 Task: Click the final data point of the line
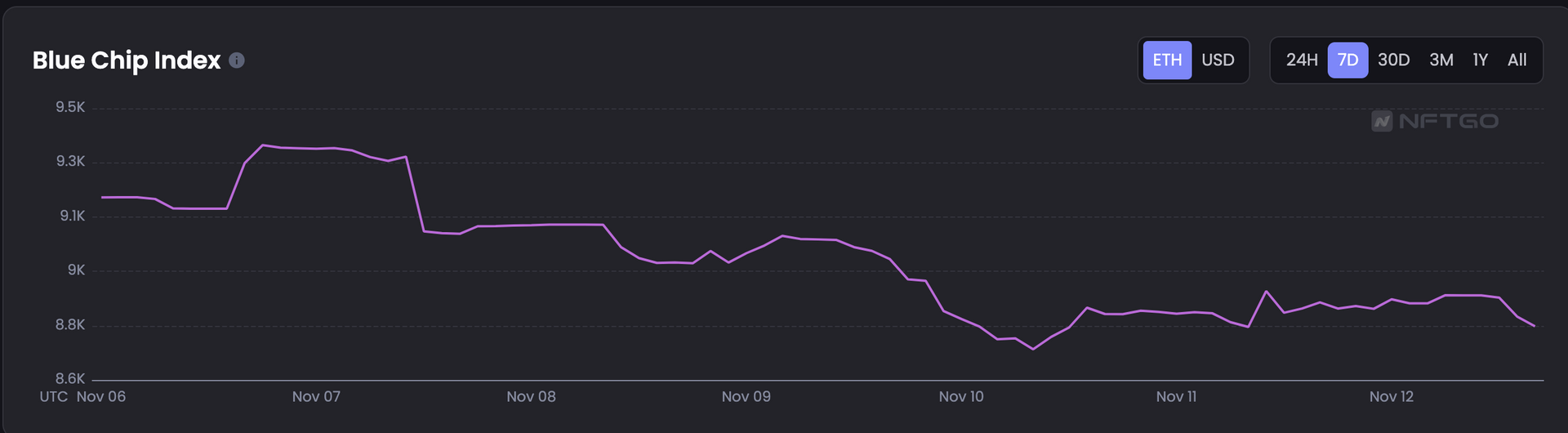pyautogui.click(x=1535, y=326)
